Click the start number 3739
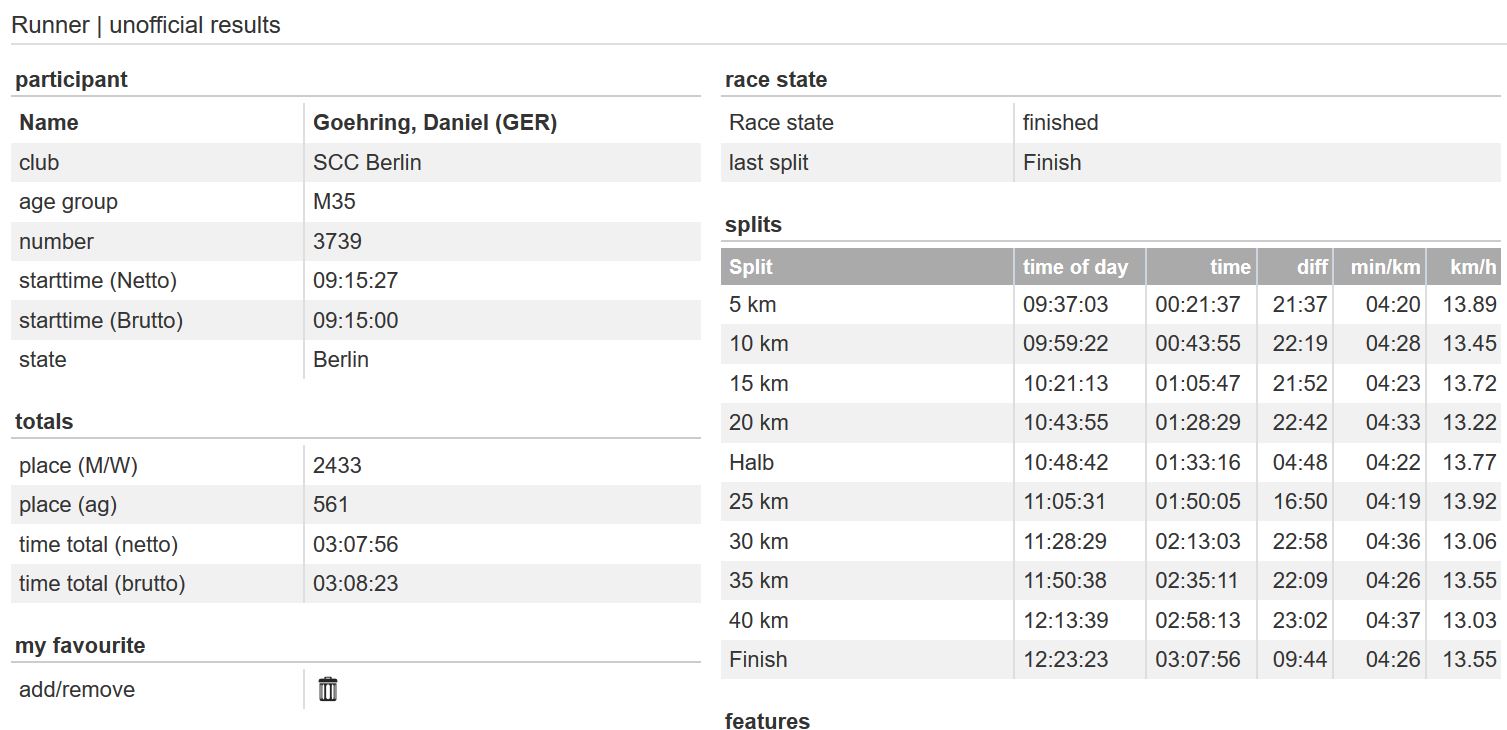Viewport: 1507px width, 730px height. click(337, 242)
